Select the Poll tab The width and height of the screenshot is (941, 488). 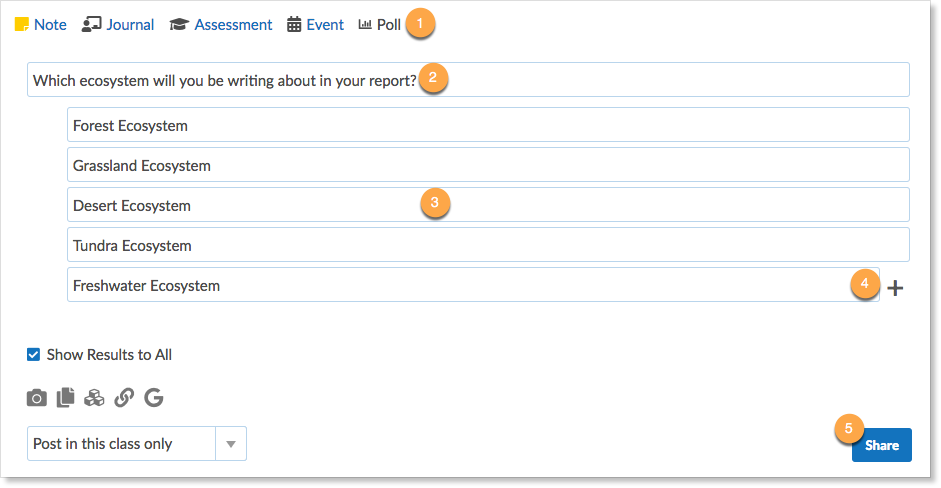[x=379, y=25]
